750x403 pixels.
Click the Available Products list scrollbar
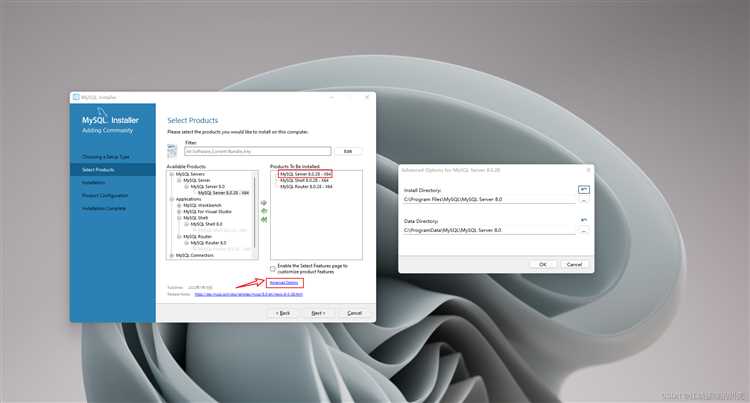(x=255, y=212)
